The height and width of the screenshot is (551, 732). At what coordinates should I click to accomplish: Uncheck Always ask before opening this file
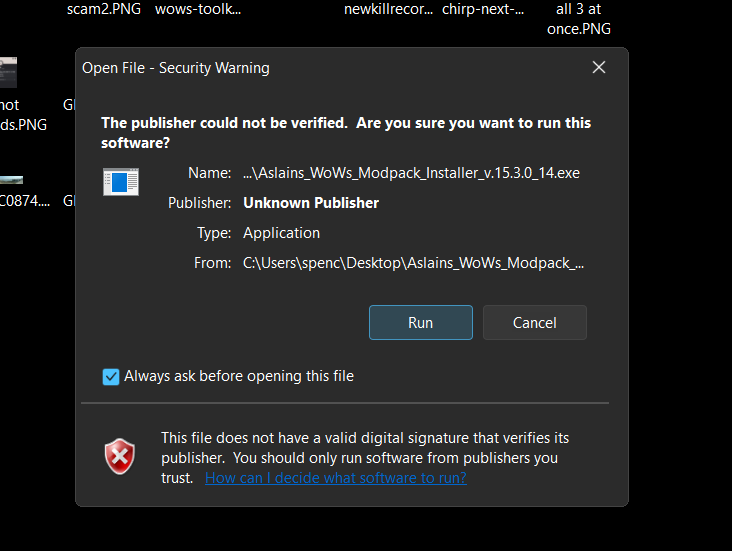pos(111,376)
